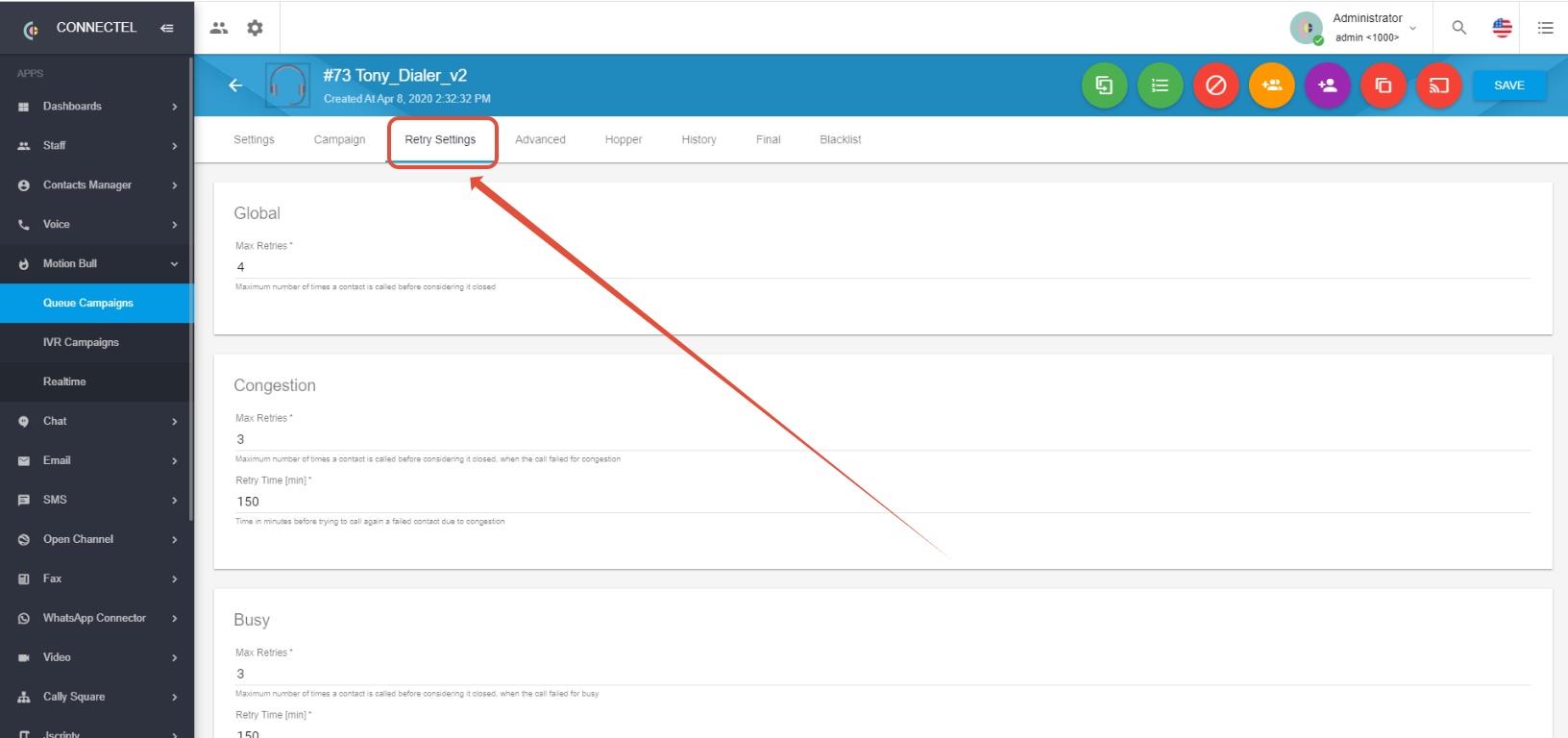Click the Motion Bull icon in sidebar
This screenshot has height=738, width=1568.
[x=24, y=264]
